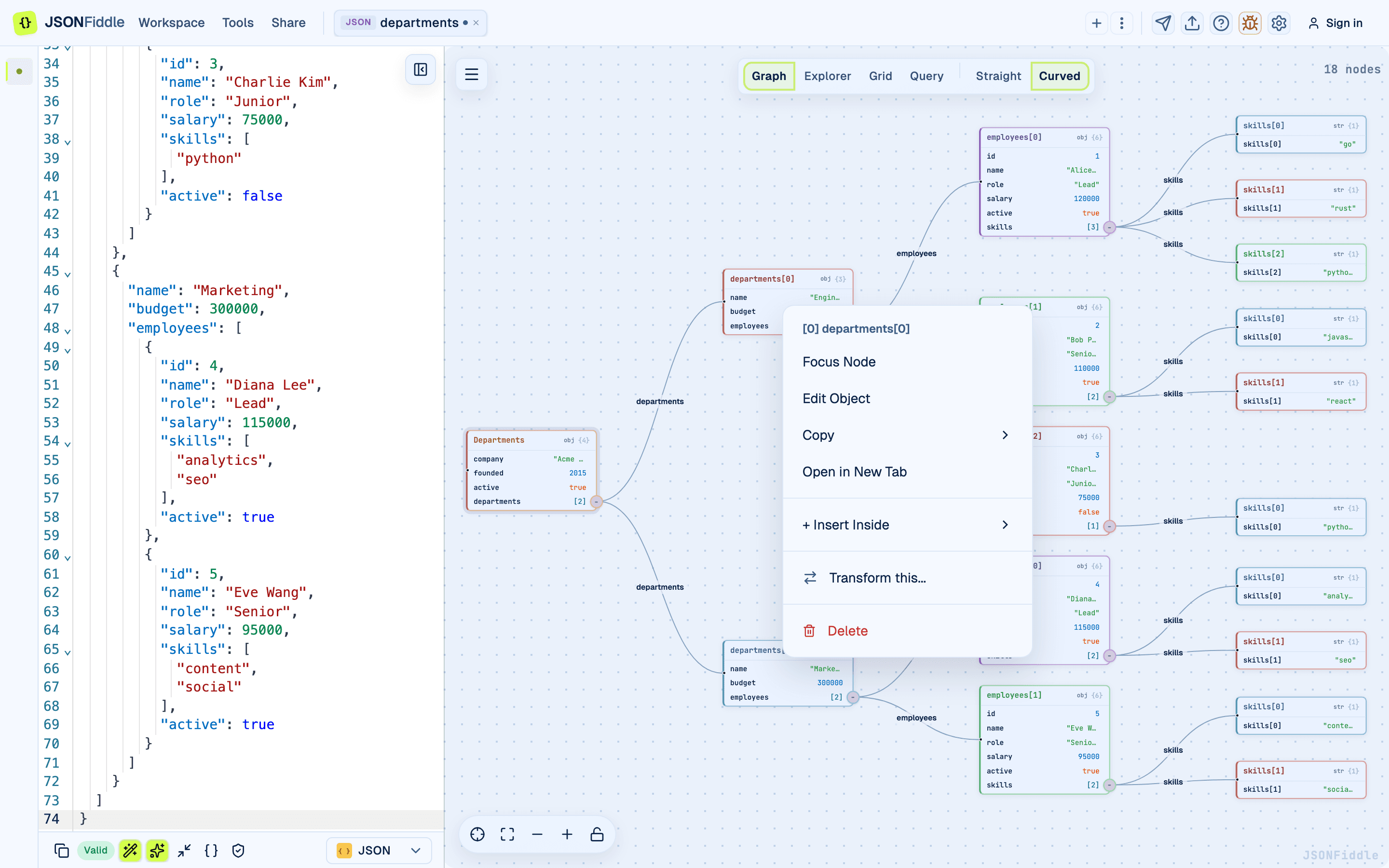Click the paper plane send icon
1389x868 pixels.
[x=1163, y=23]
